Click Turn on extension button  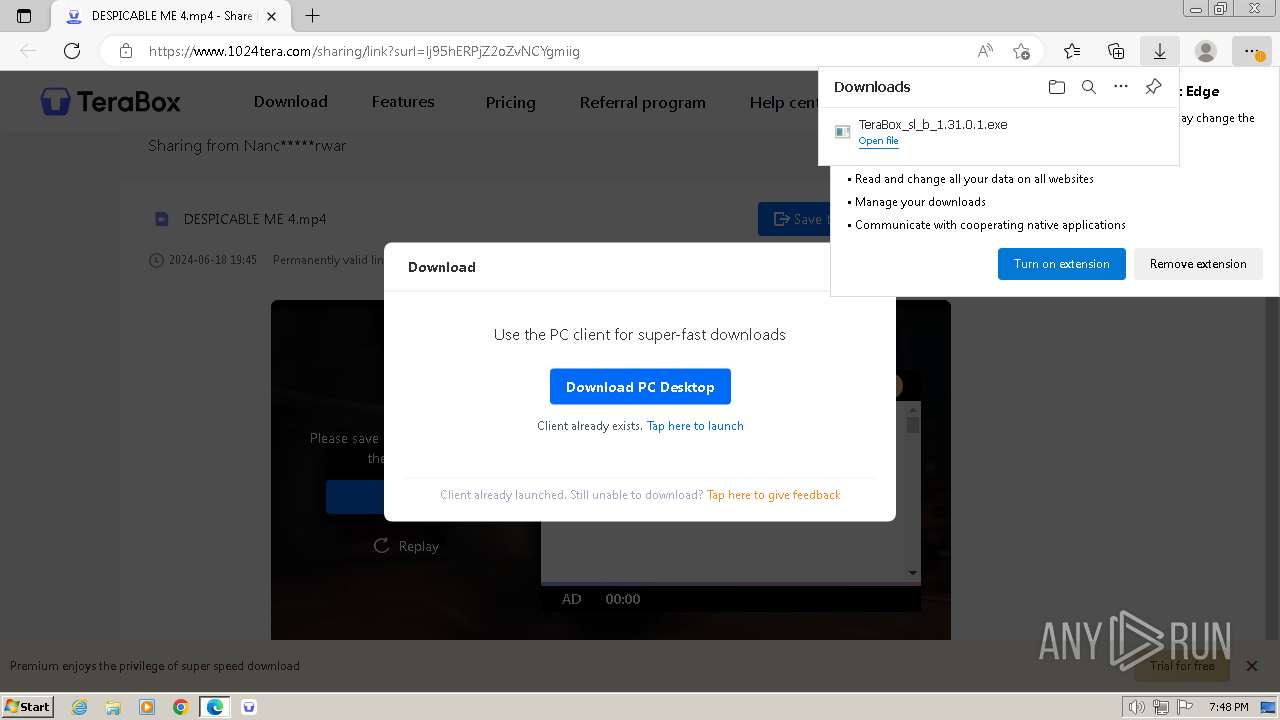[x=1061, y=264]
